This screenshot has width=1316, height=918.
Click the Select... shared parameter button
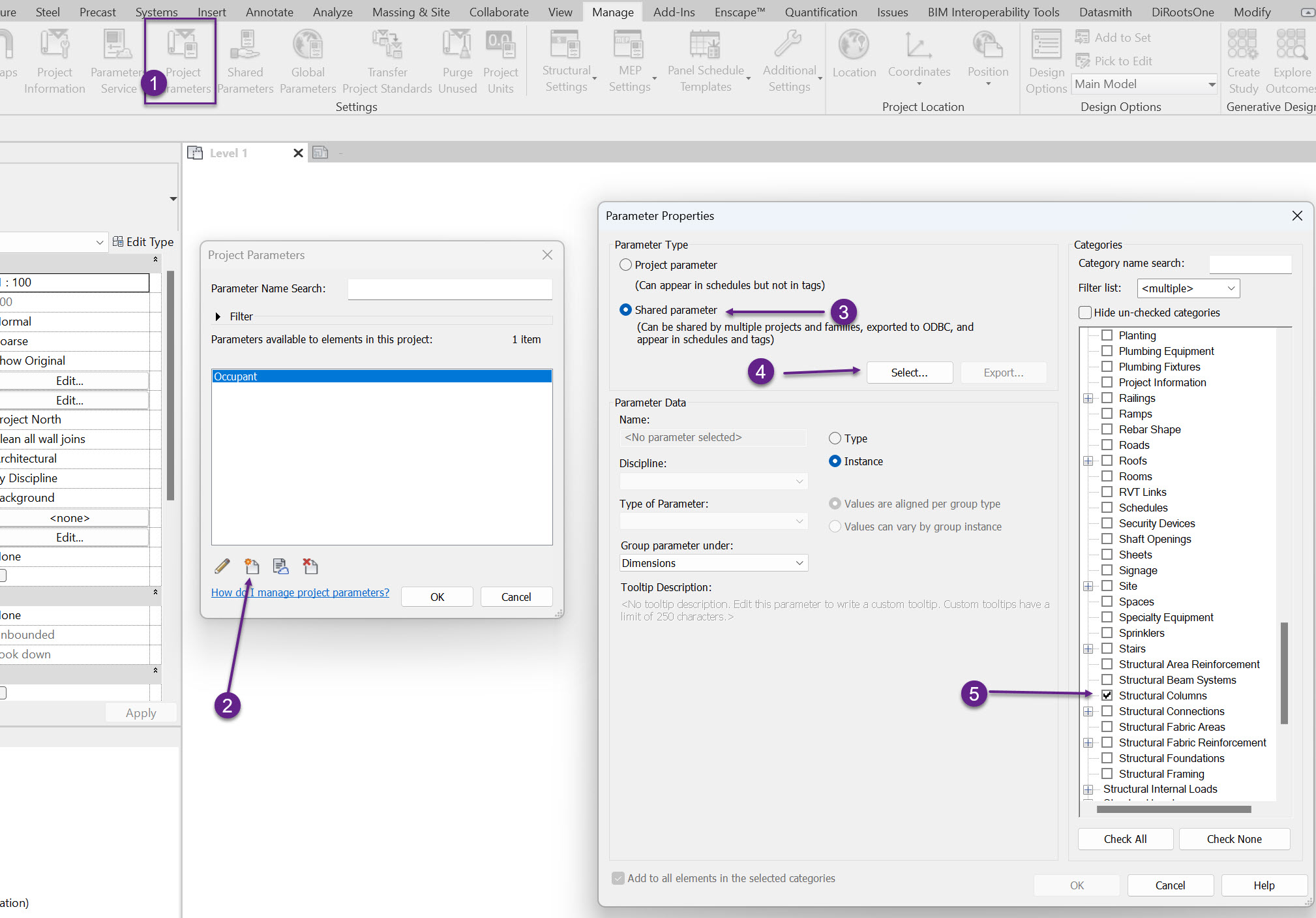909,373
